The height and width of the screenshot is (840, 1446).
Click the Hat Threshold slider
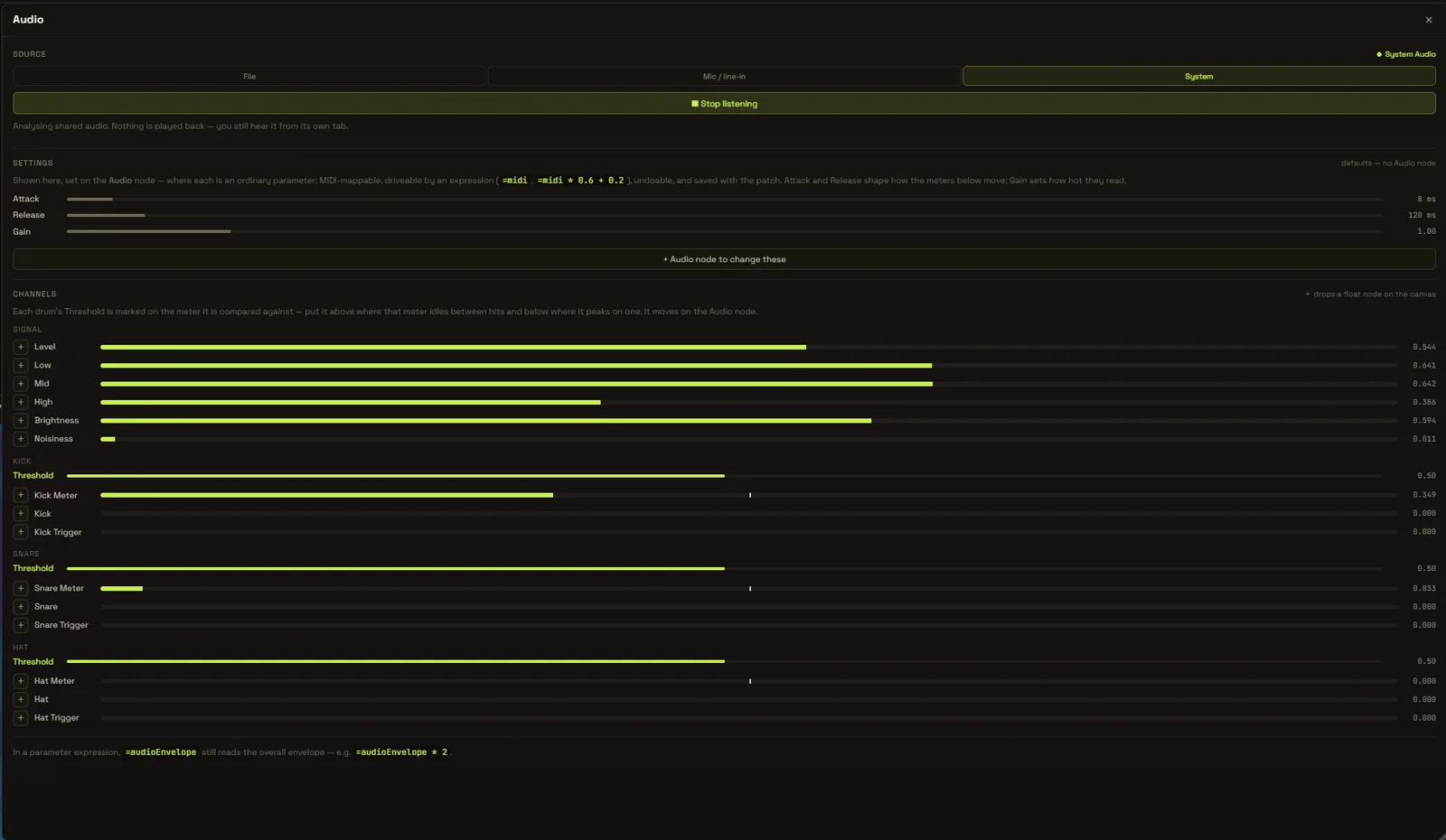[724, 661]
